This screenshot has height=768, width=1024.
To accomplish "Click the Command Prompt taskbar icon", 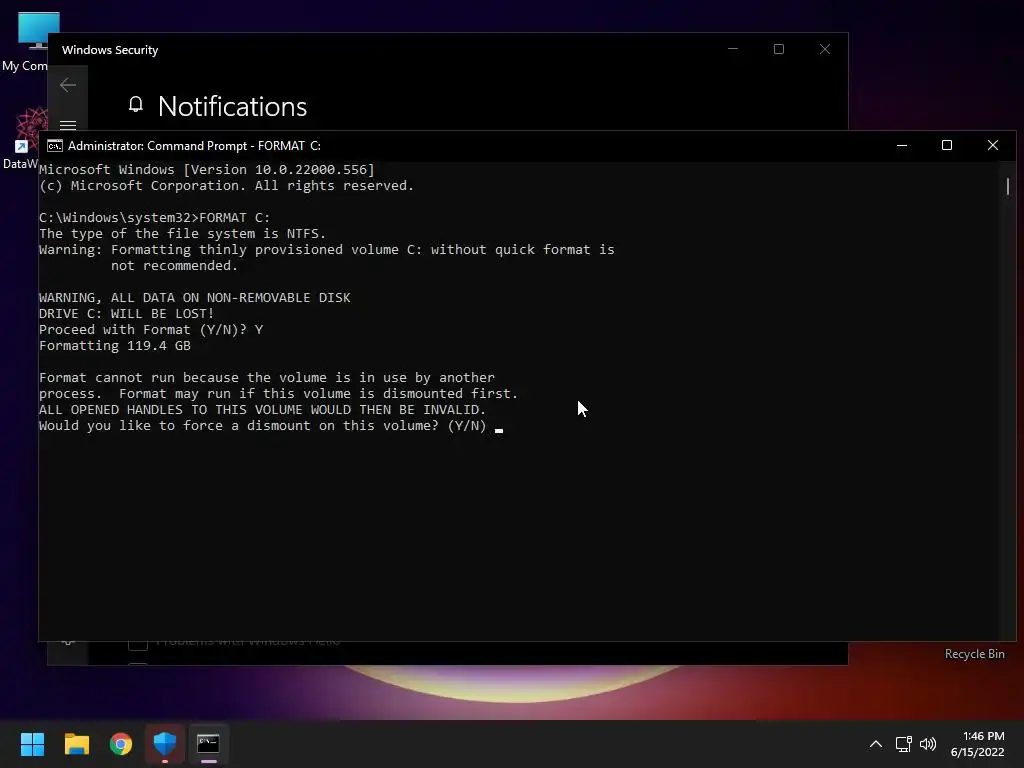I will (208, 744).
